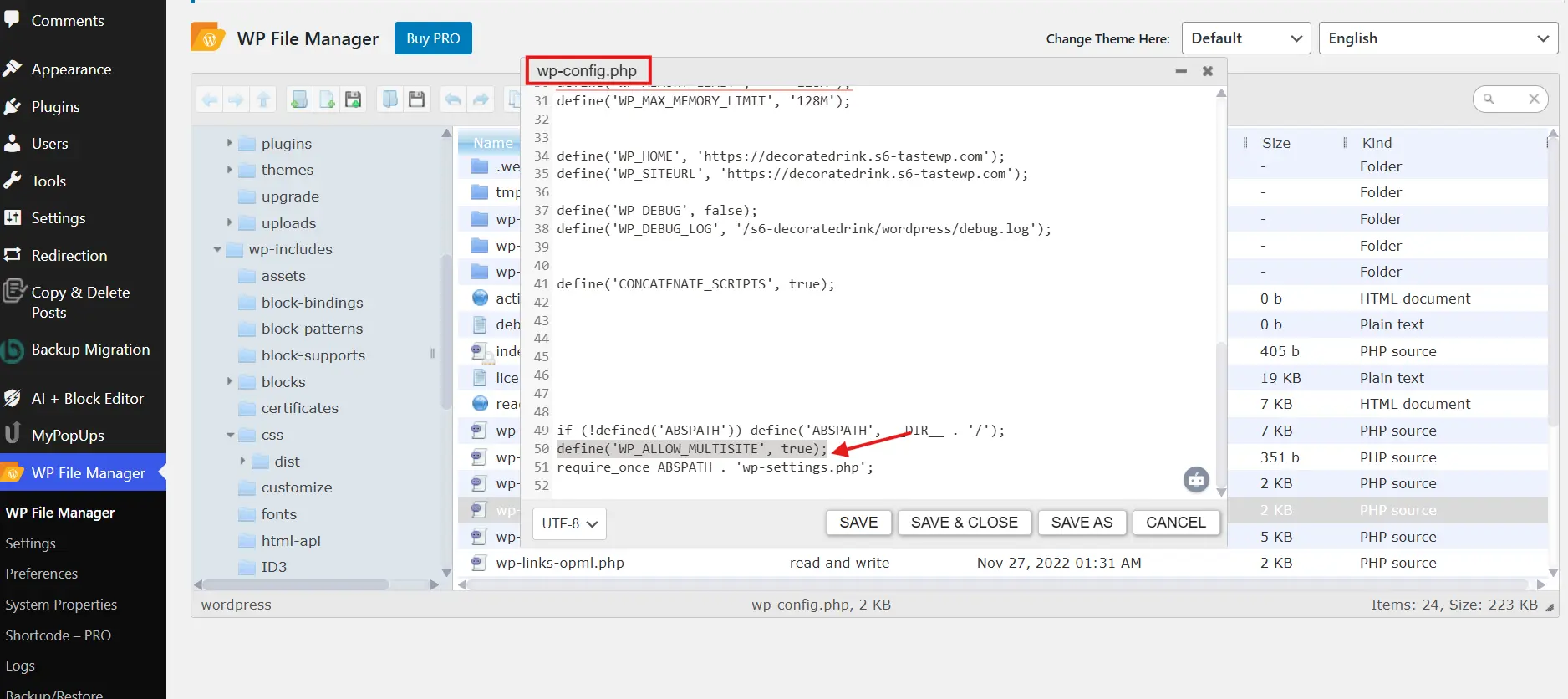Expand the uploads folder in tree
Viewport: 1568px width, 699px height.
coord(230,222)
